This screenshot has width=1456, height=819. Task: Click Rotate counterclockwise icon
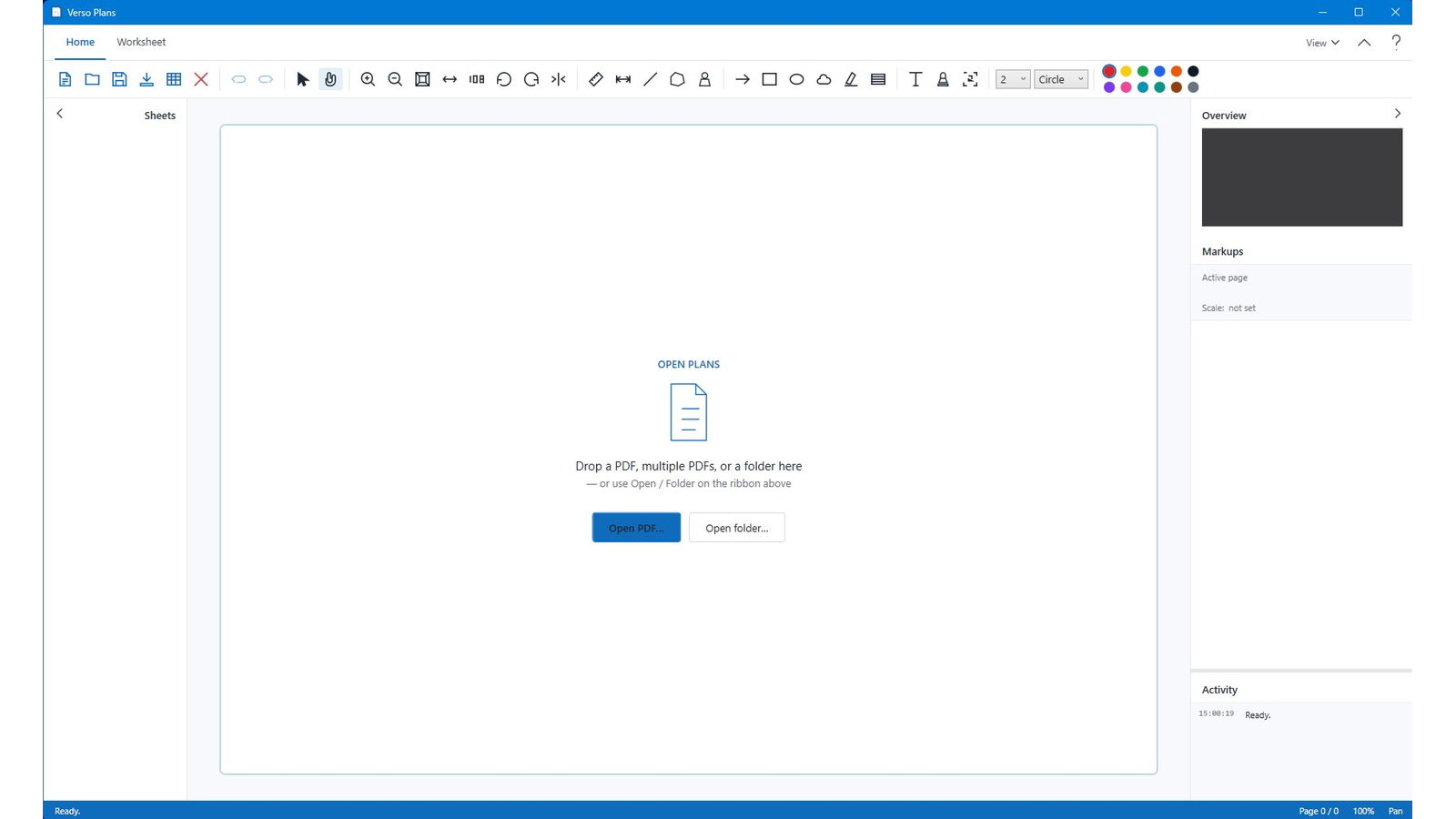504,79
